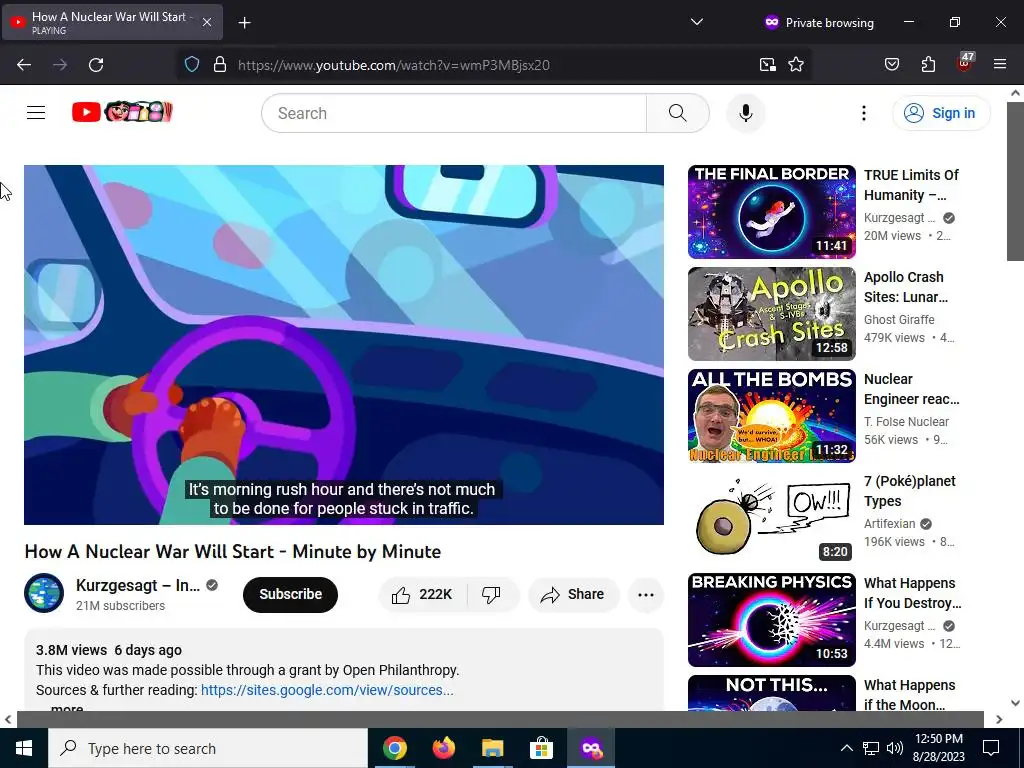Viewport: 1024px width, 768px height.
Task: Click 'Nuclear Engineer reac...' video title
Action: (912, 389)
